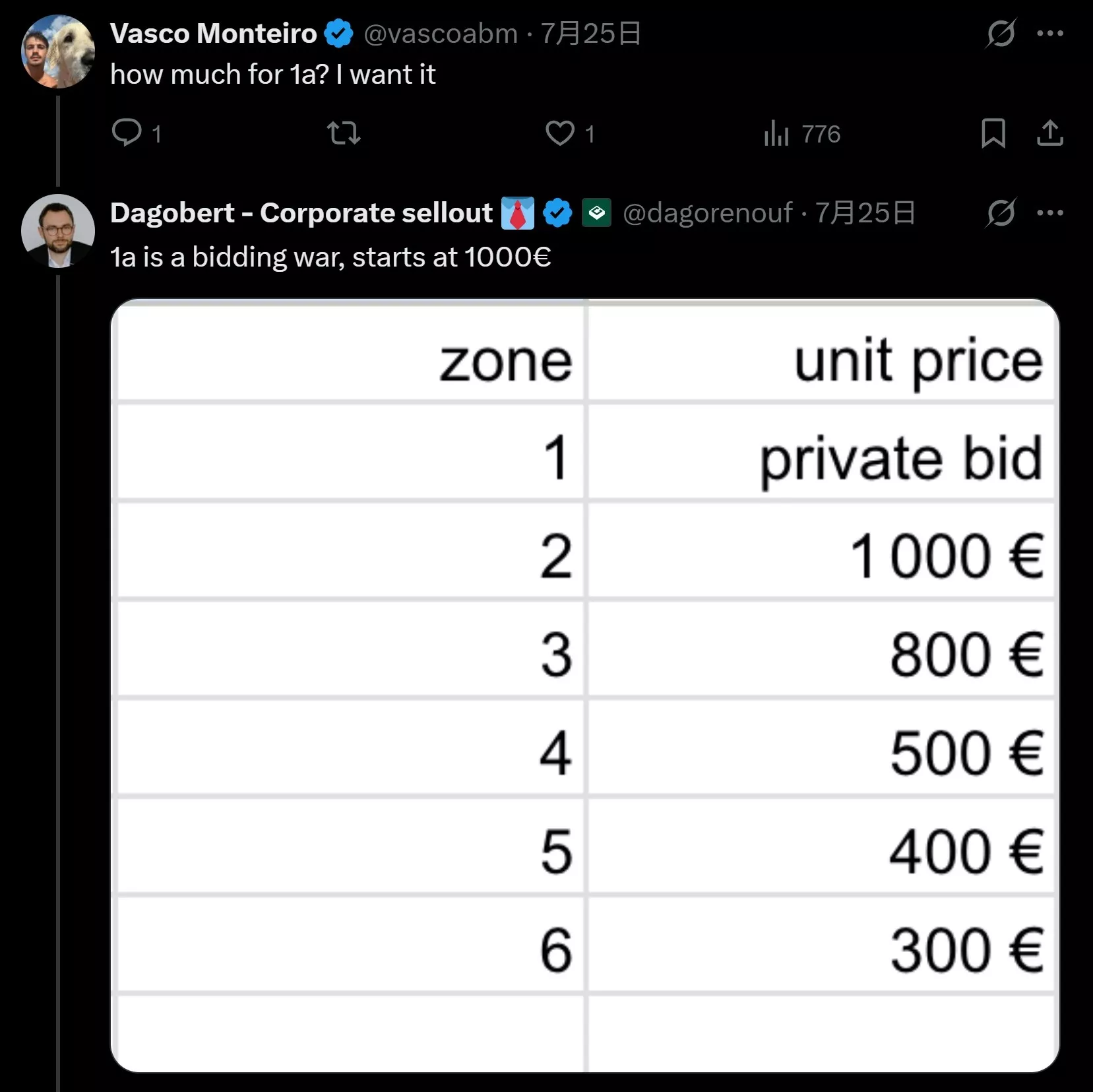Open Vasco Monteiro's profile picture
Screen dimensions: 1093x1092
[58, 52]
